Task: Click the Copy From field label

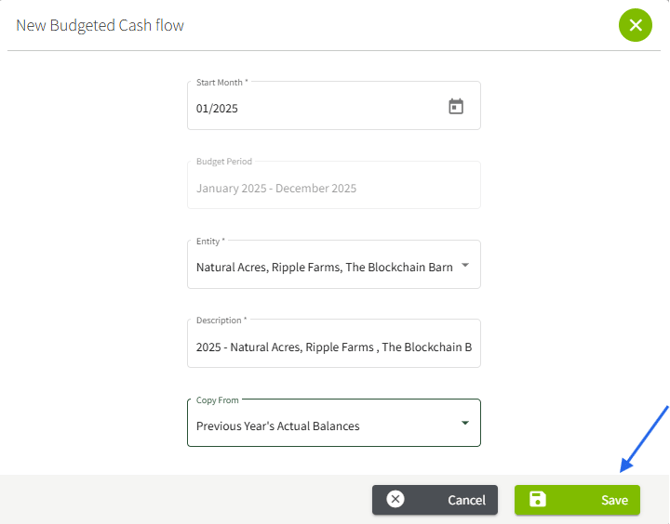Action: tap(217, 400)
